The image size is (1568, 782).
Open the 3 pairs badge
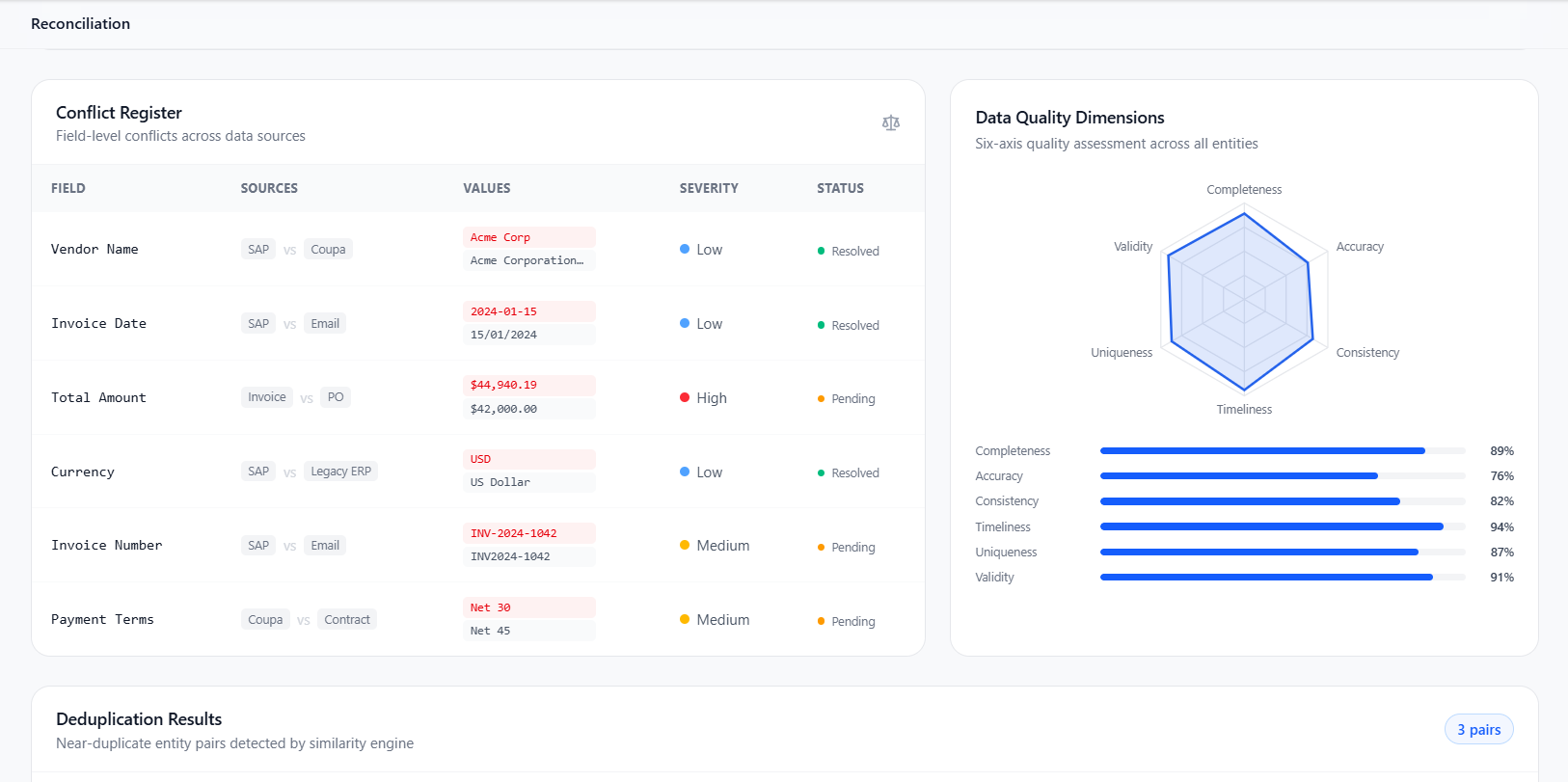tap(1478, 729)
